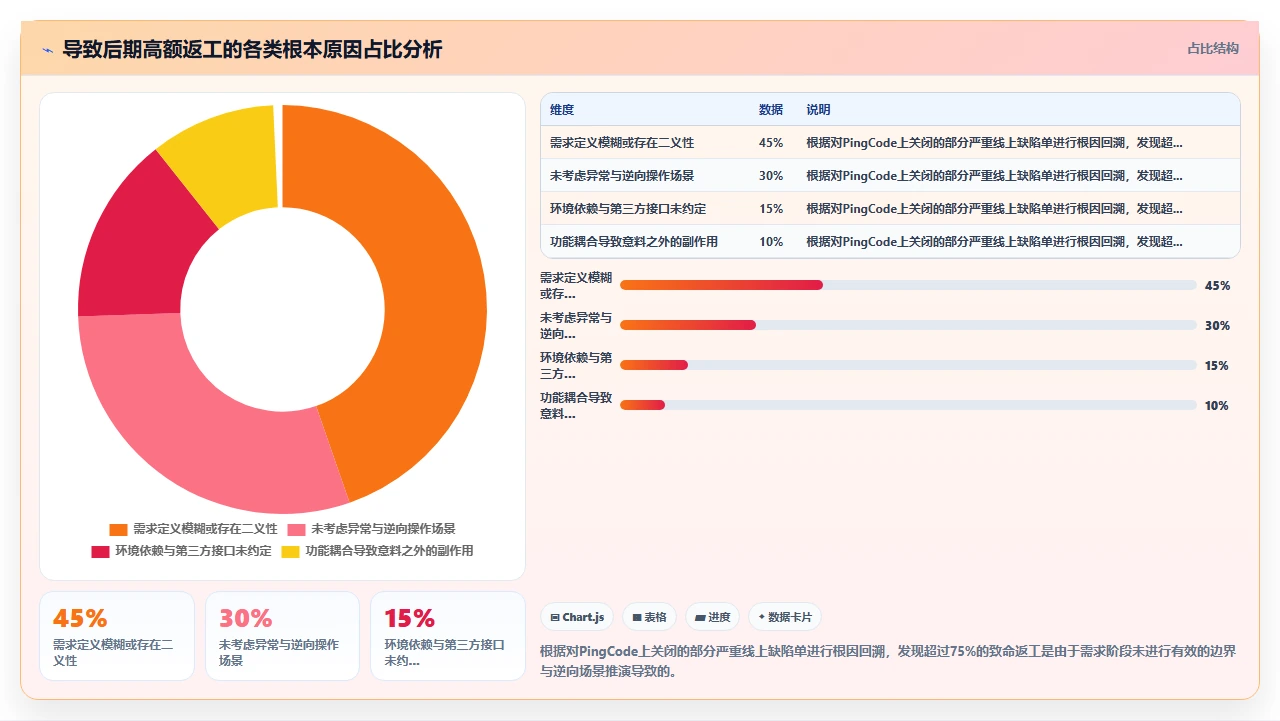This screenshot has width=1280, height=721.
Task: Click the 数据 column header
Action: (x=771, y=110)
